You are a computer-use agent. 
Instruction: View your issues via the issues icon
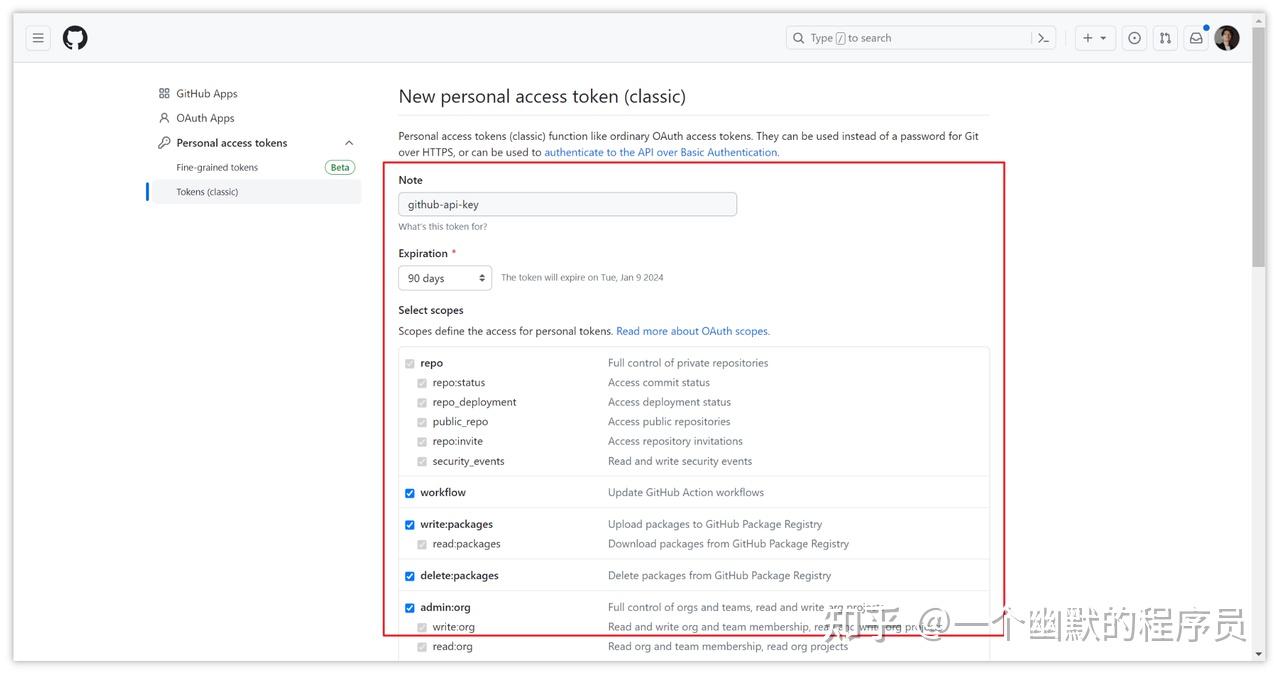tap(1134, 37)
